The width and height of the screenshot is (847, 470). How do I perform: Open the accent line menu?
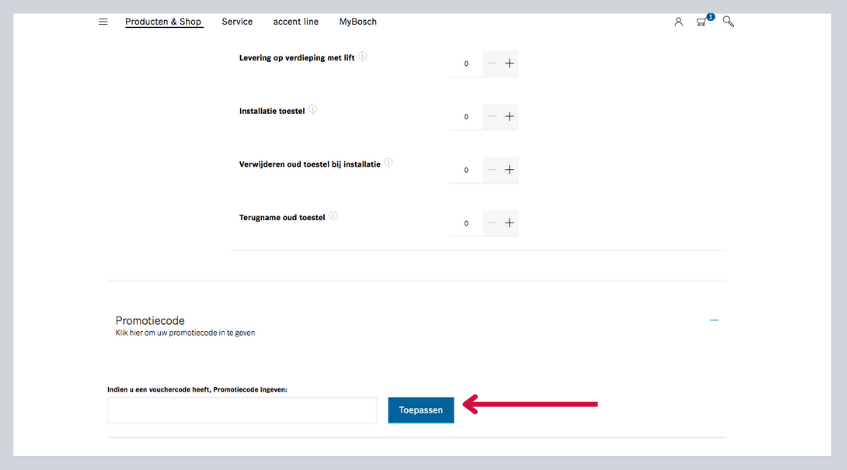(x=296, y=21)
